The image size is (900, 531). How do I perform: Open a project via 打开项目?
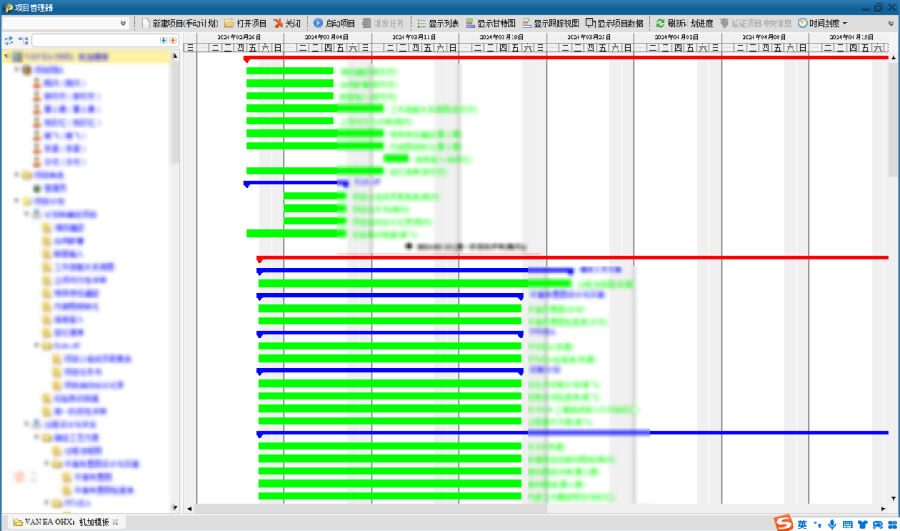click(x=245, y=23)
